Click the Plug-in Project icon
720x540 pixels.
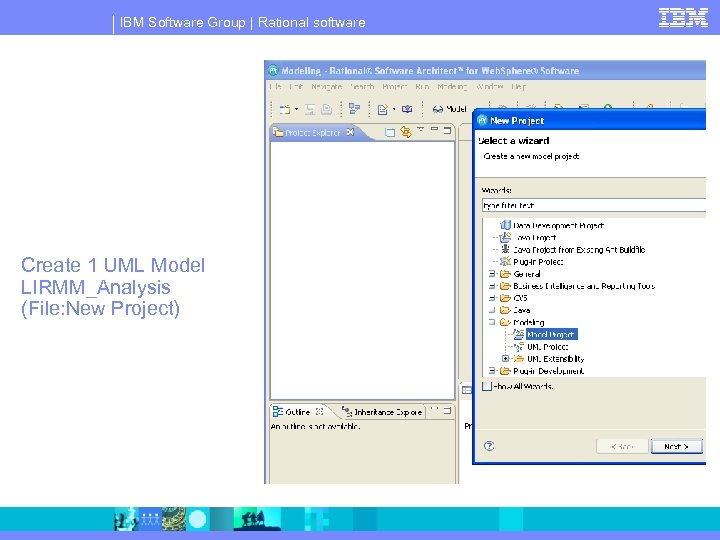pos(506,261)
